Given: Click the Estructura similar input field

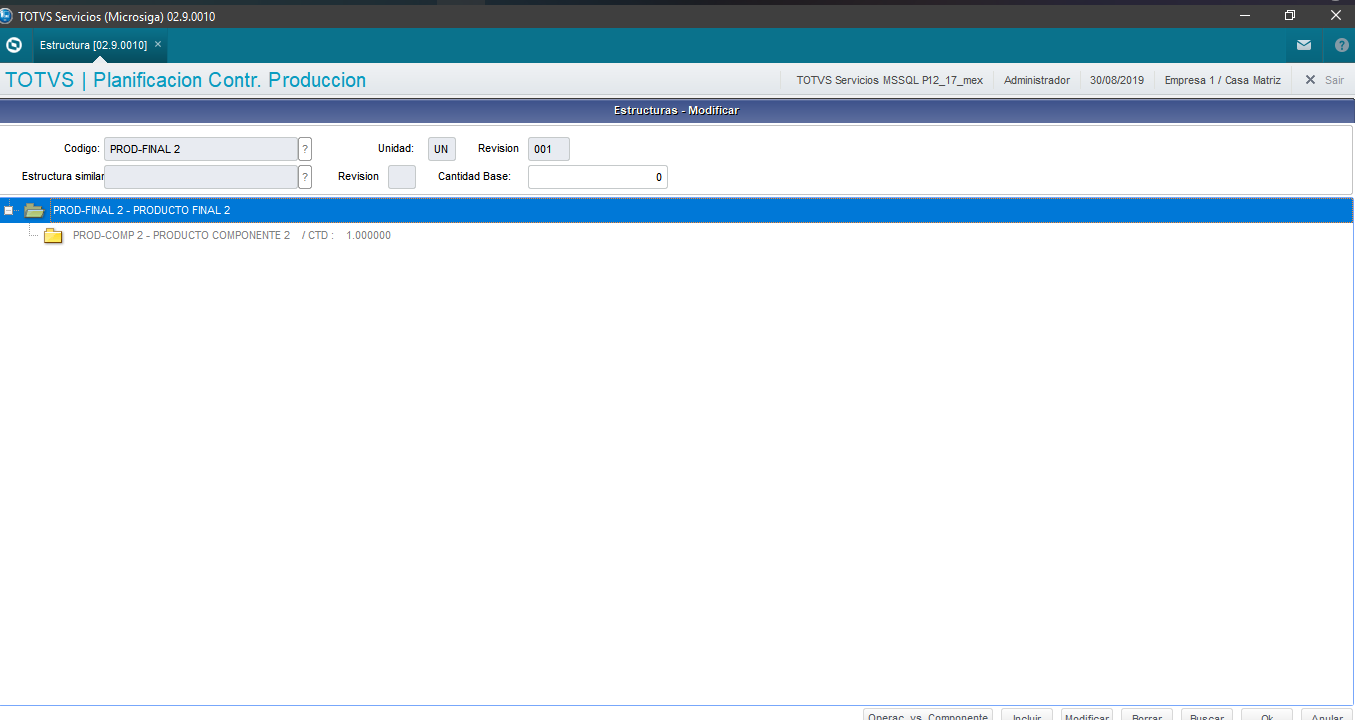Looking at the screenshot, I should click(201, 177).
